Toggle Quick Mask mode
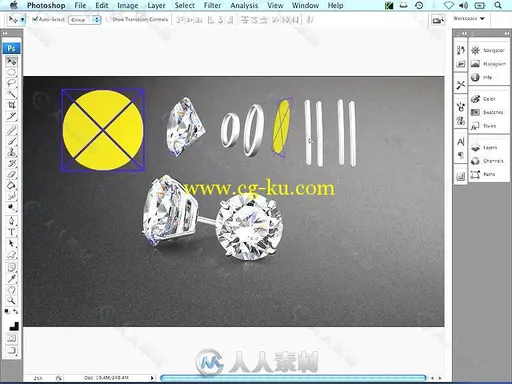 (x=11, y=339)
